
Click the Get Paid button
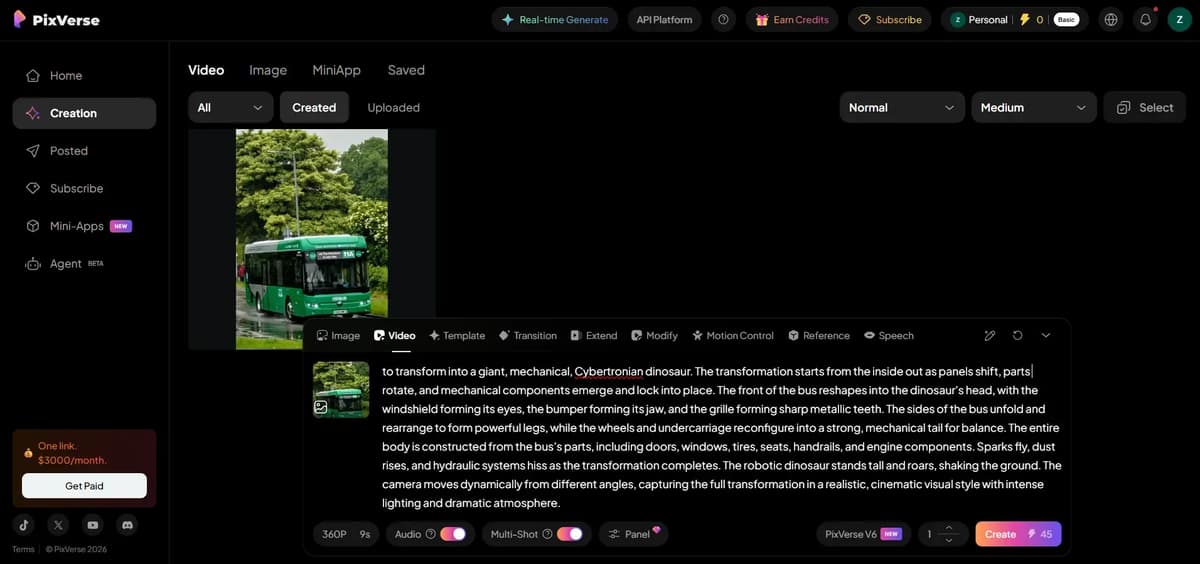pos(84,485)
